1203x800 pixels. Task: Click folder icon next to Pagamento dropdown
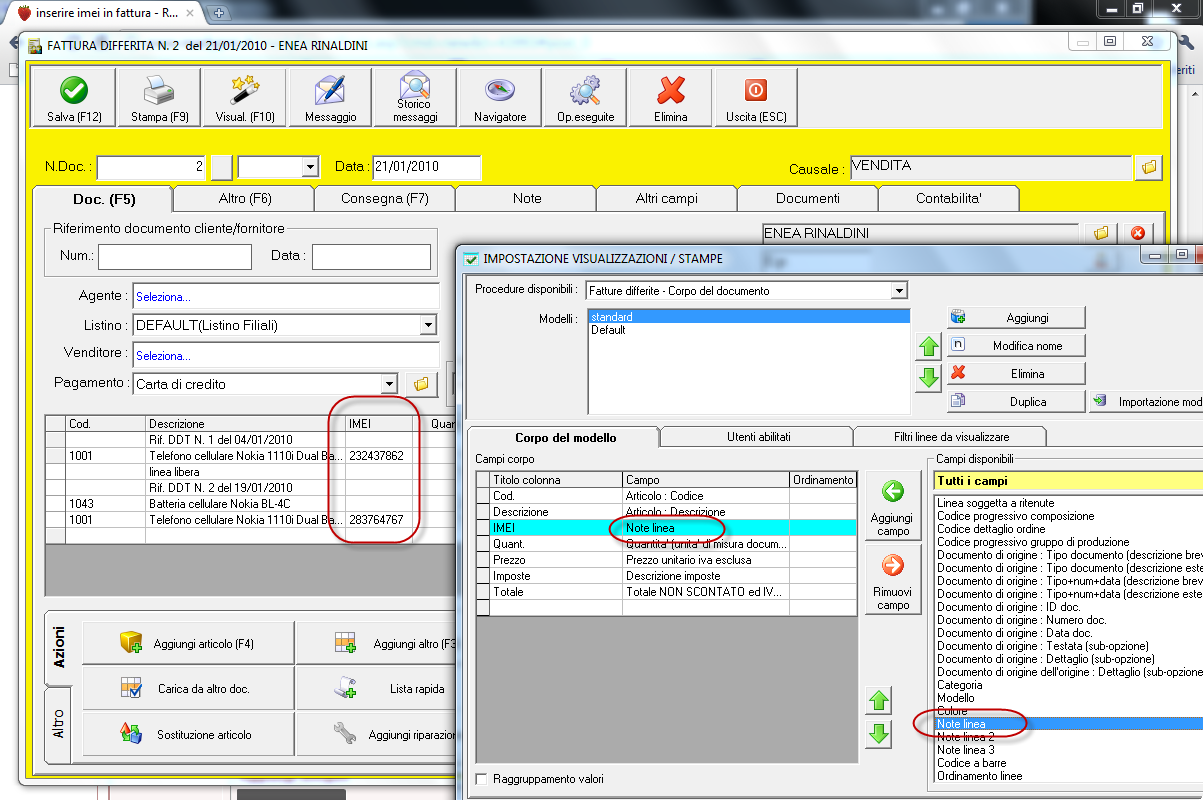(421, 384)
